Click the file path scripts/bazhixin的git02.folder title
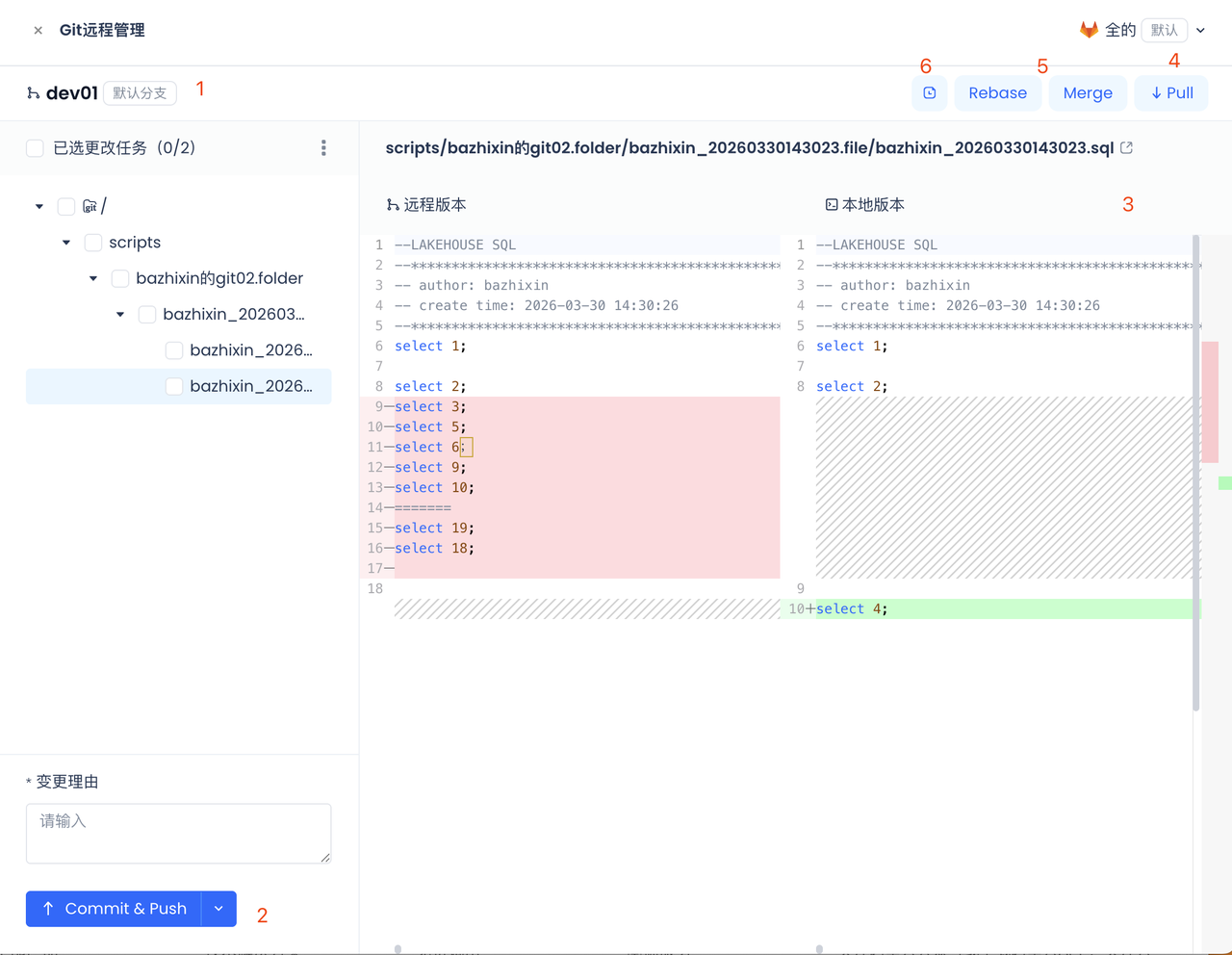Screen dimensions: 1232x955 pyautogui.click(x=749, y=147)
